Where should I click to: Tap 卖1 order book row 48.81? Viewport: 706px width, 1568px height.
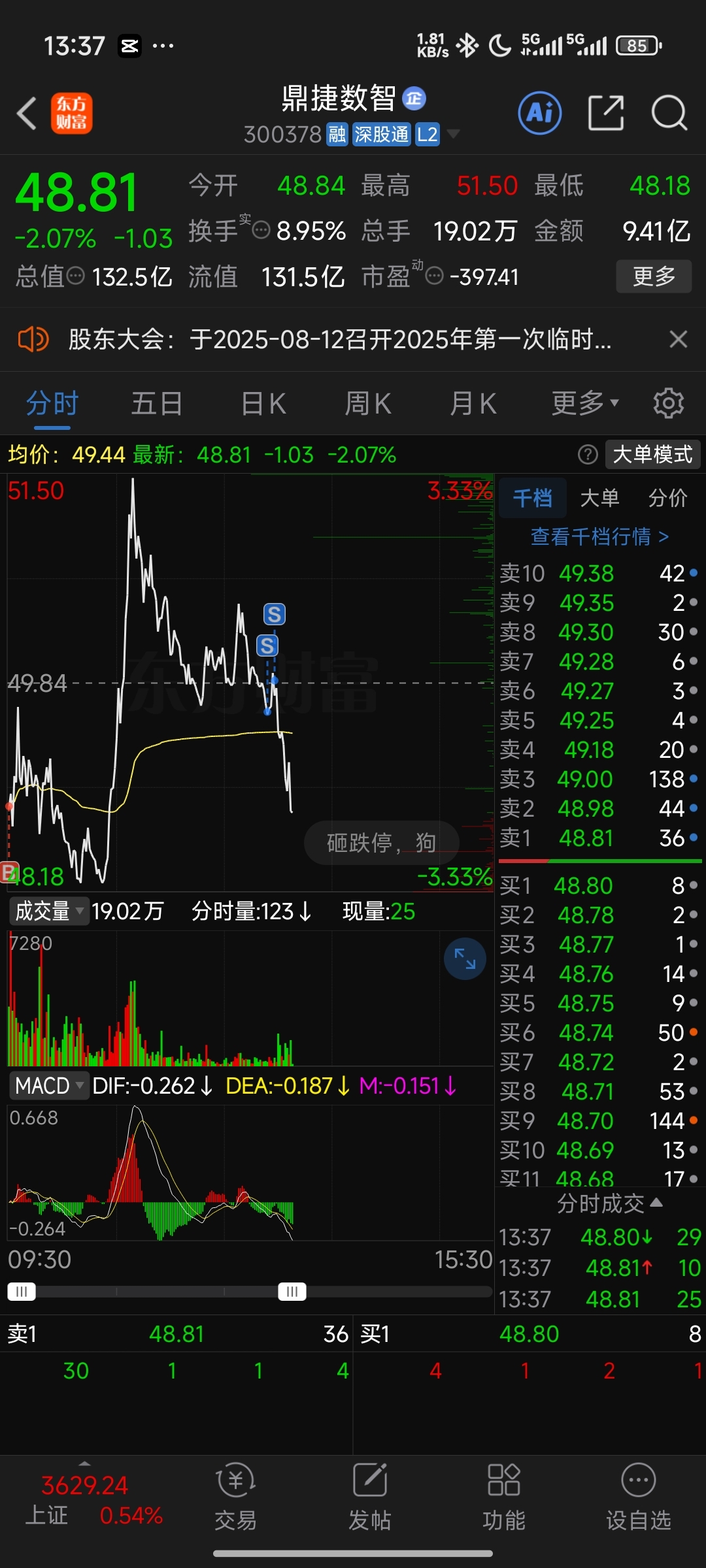coord(599,838)
